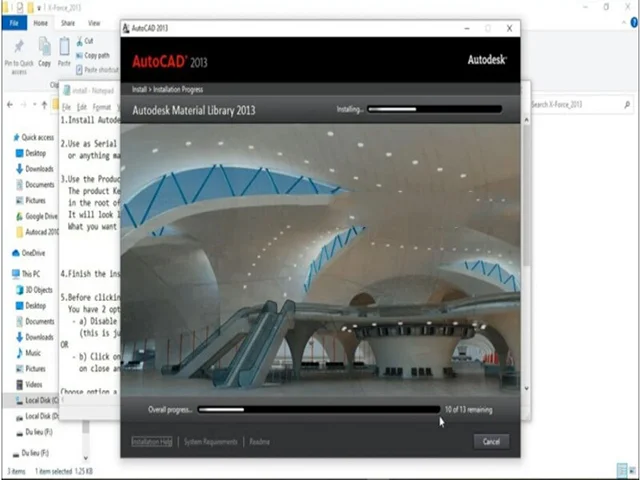Switch to details view icon in status bar

[621, 470]
